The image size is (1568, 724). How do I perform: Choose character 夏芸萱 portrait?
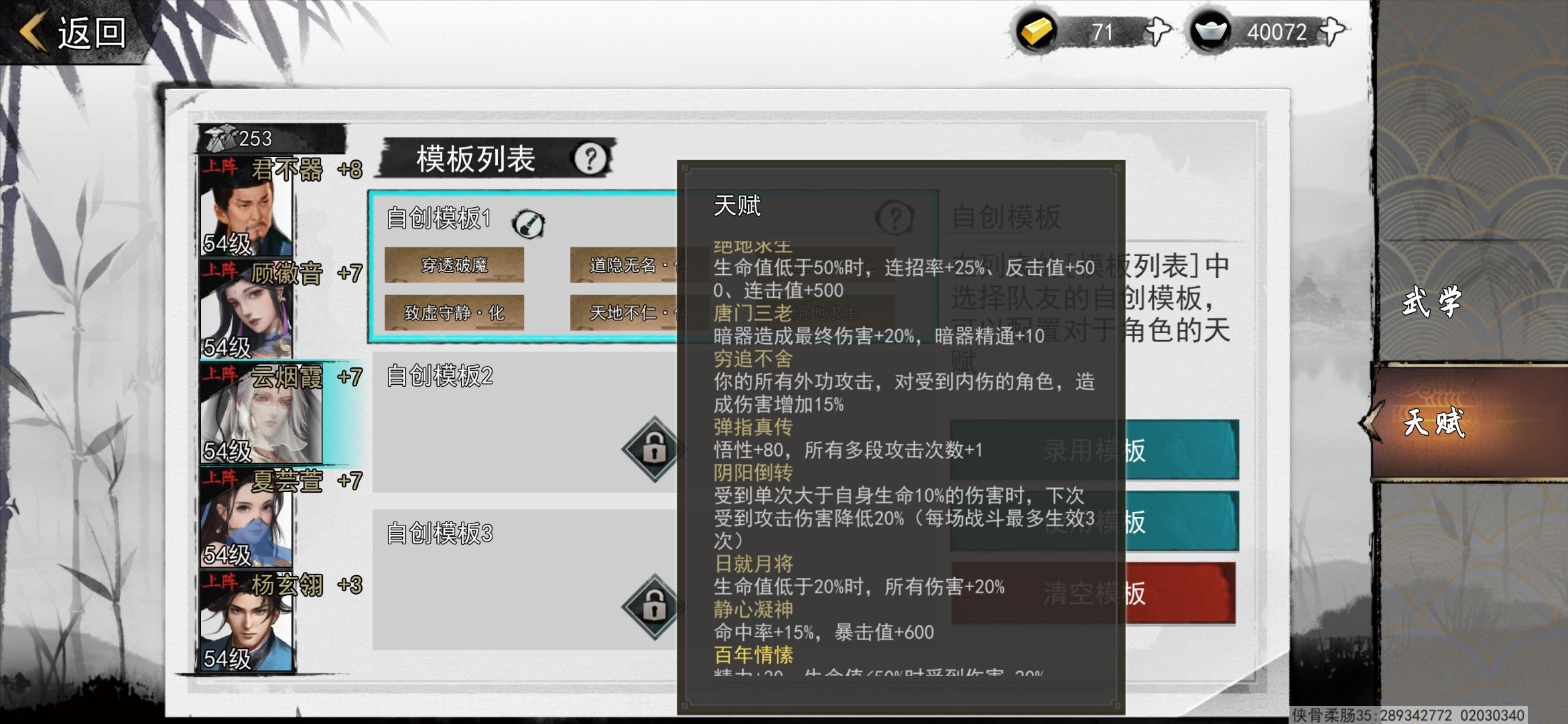coord(247,518)
